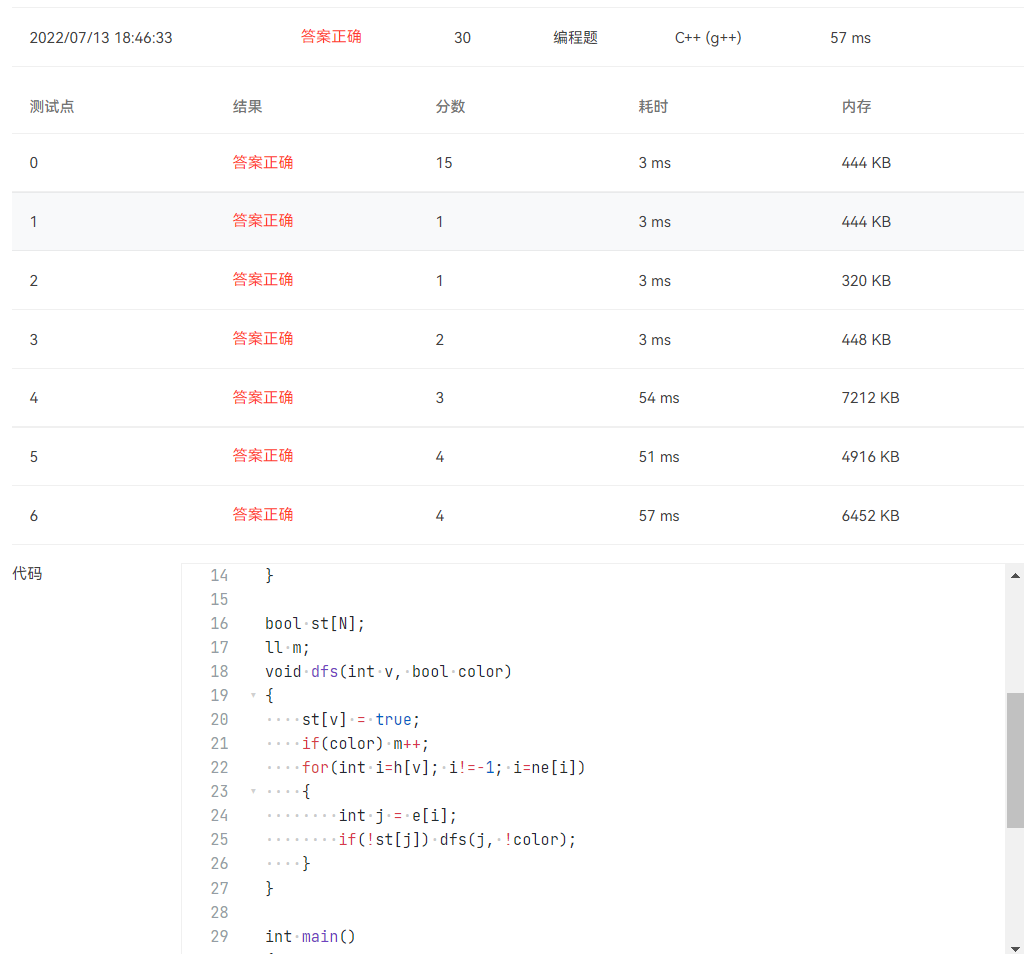Select test point 0 row number
1024x954 pixels.
(x=34, y=163)
